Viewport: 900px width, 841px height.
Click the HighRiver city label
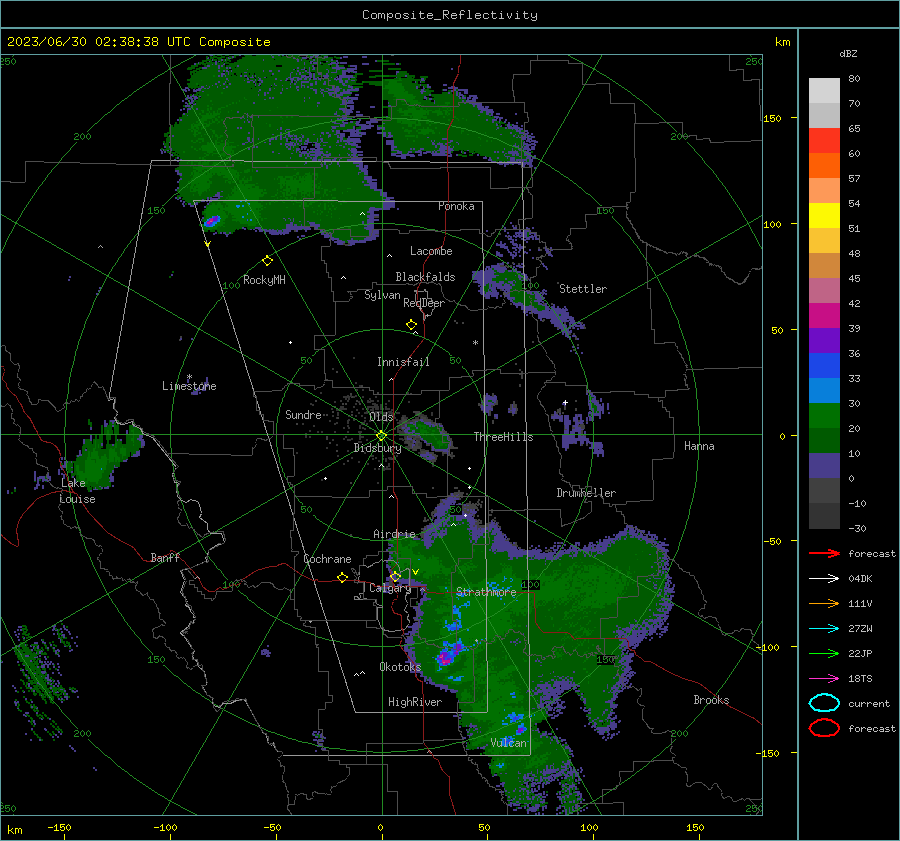[415, 702]
